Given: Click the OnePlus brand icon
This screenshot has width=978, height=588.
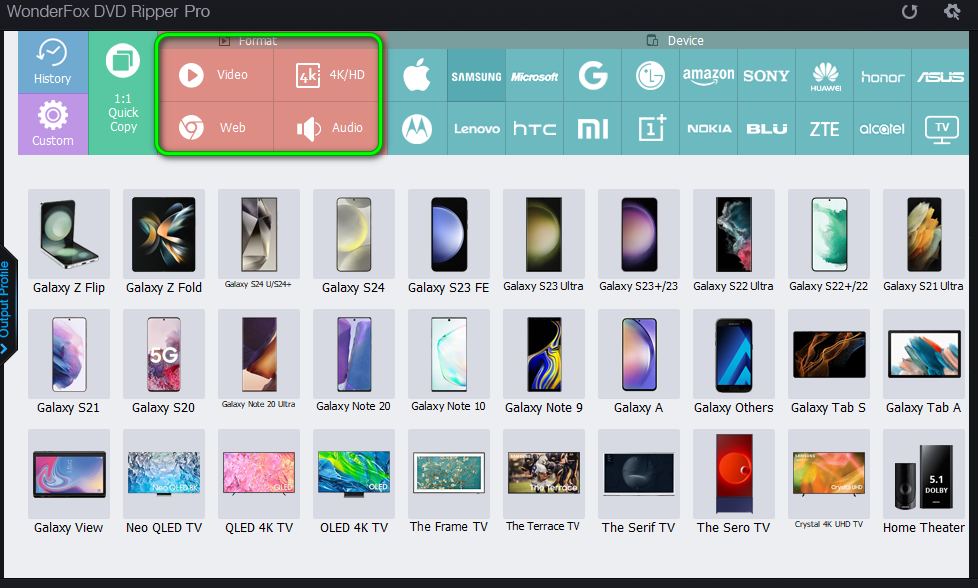Looking at the screenshot, I should coord(651,128).
